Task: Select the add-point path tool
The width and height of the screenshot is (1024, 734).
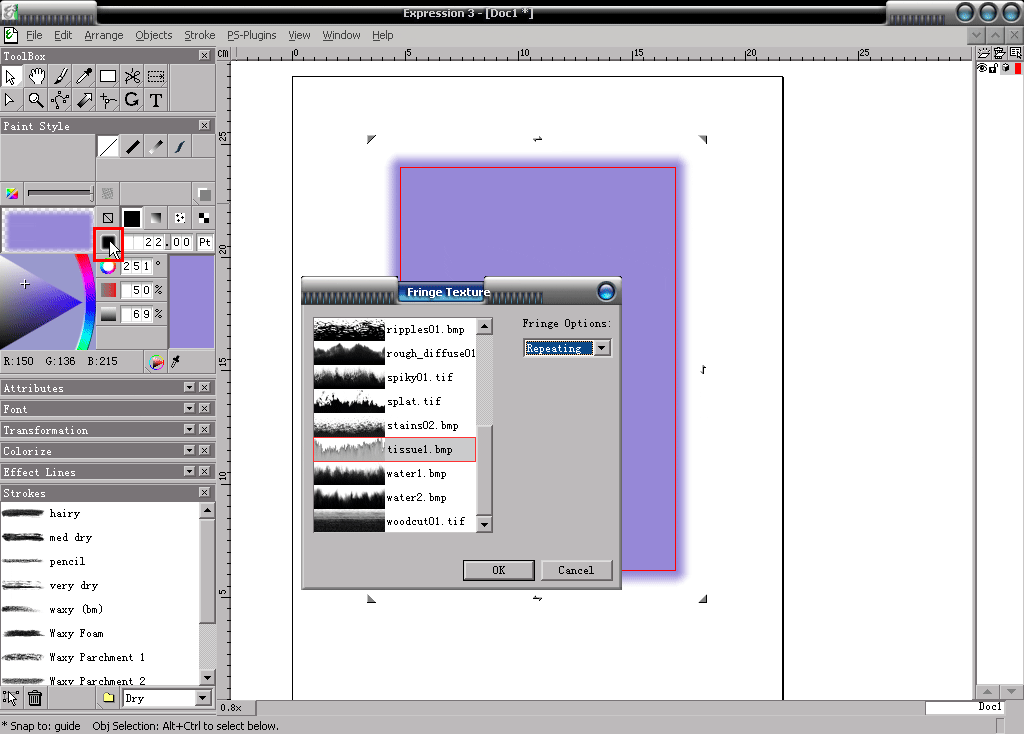Action: 108,101
